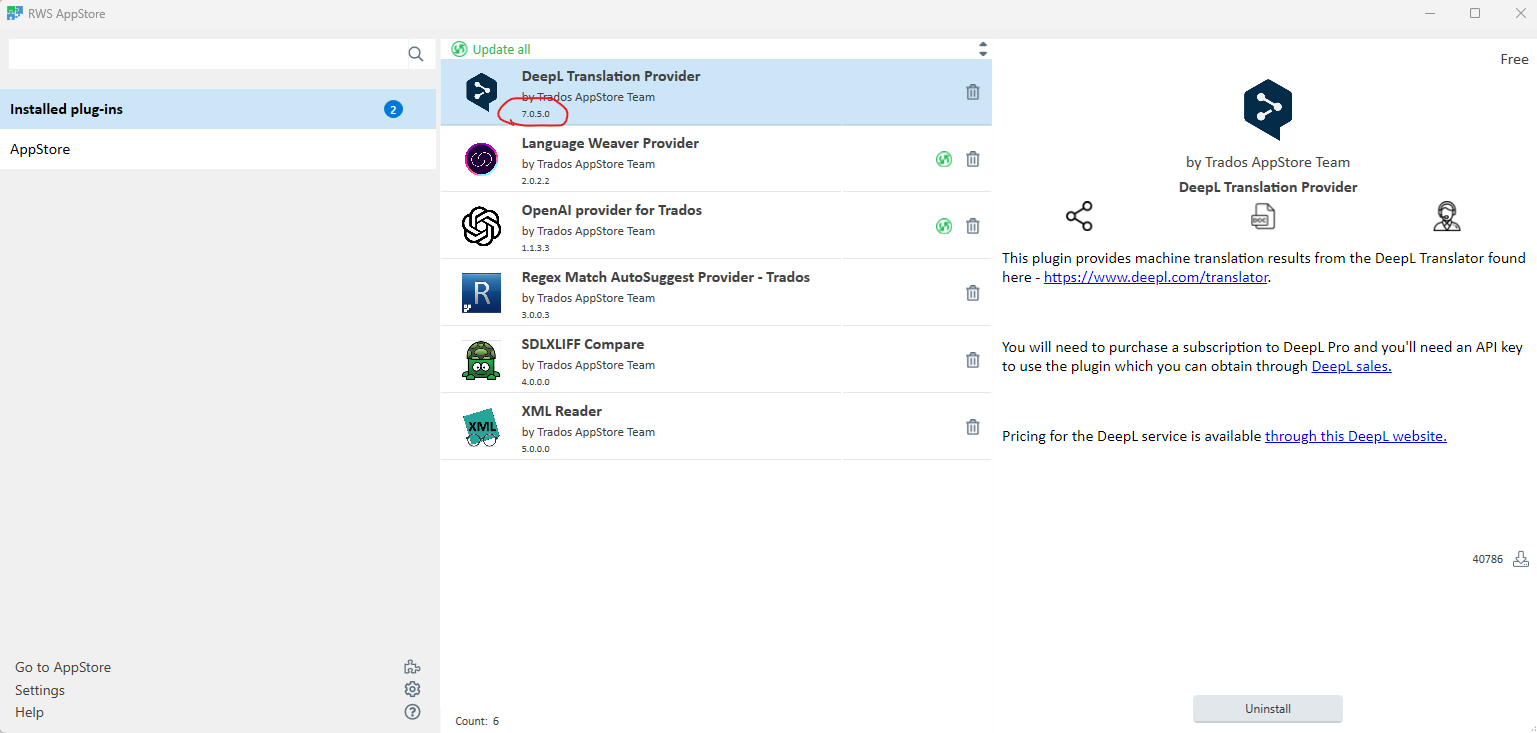Open the AppStore section
Viewport: 1537px width, 733px height.
click(218, 149)
